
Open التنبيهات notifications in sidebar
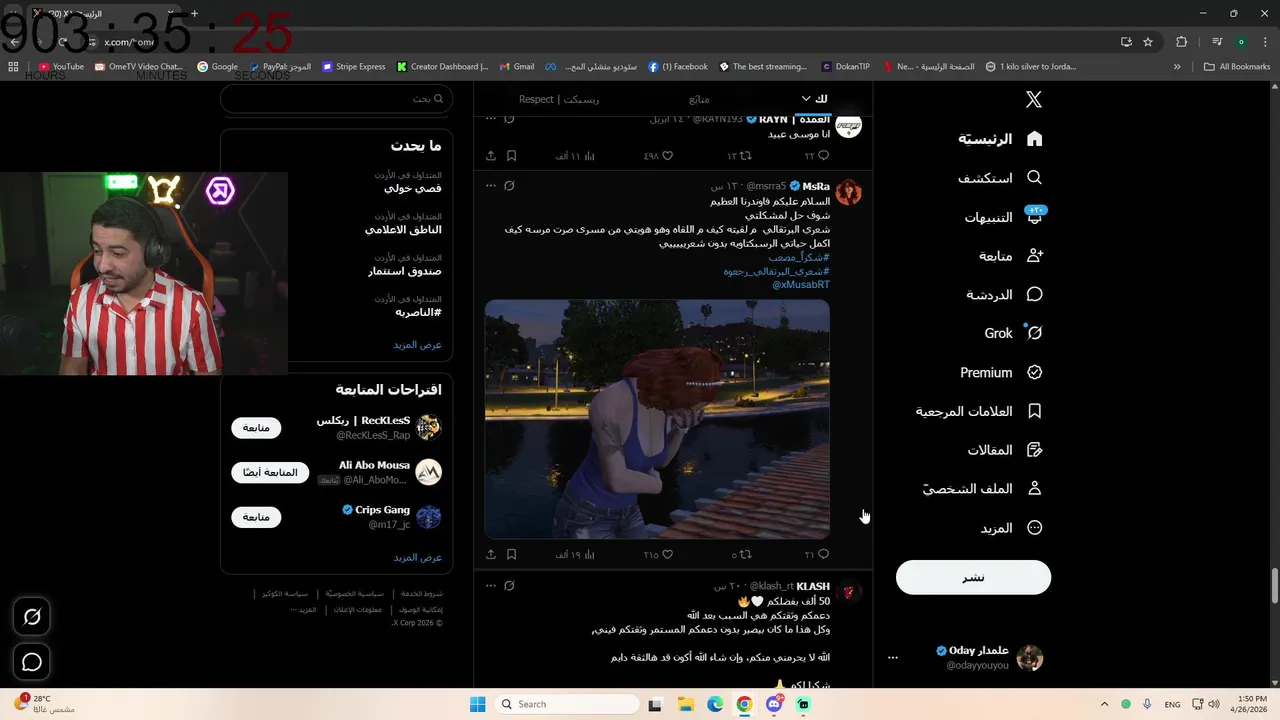[x=1003, y=217]
